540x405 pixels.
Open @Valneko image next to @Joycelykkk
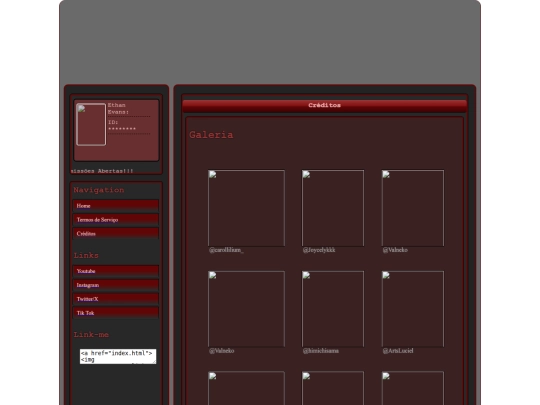[x=413, y=208]
